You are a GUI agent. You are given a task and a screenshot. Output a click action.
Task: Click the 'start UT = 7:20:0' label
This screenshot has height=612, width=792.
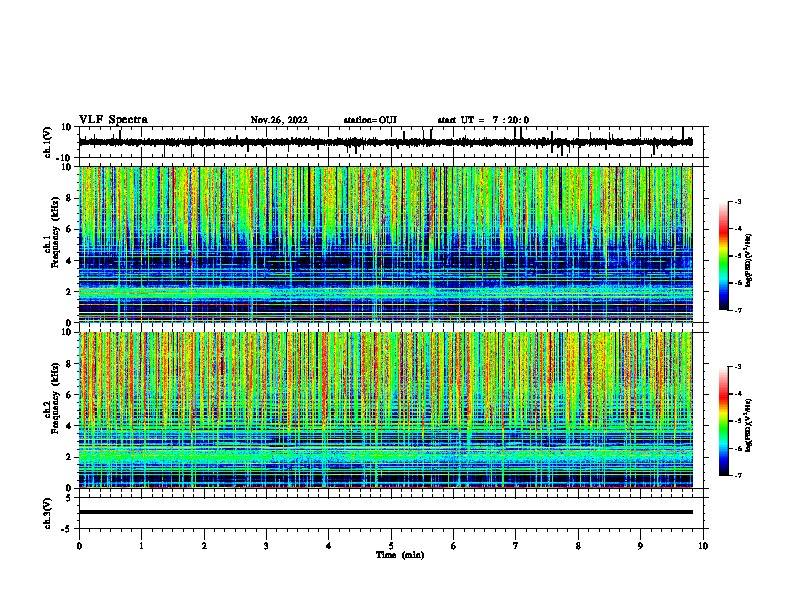point(483,120)
